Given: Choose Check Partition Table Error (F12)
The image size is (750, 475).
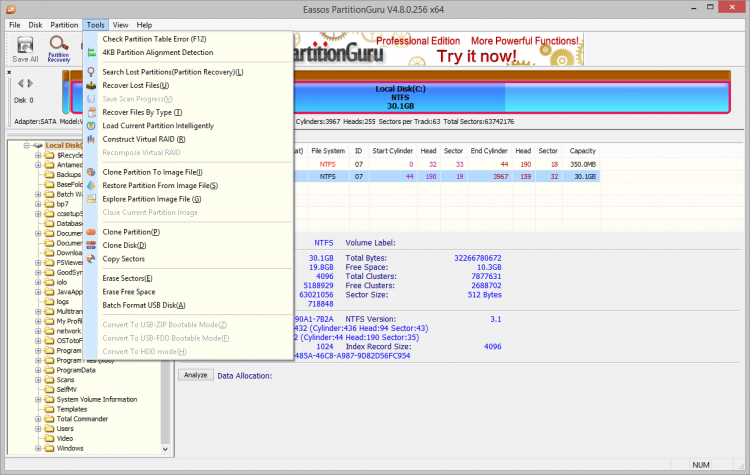Looking at the screenshot, I should click(188, 39).
